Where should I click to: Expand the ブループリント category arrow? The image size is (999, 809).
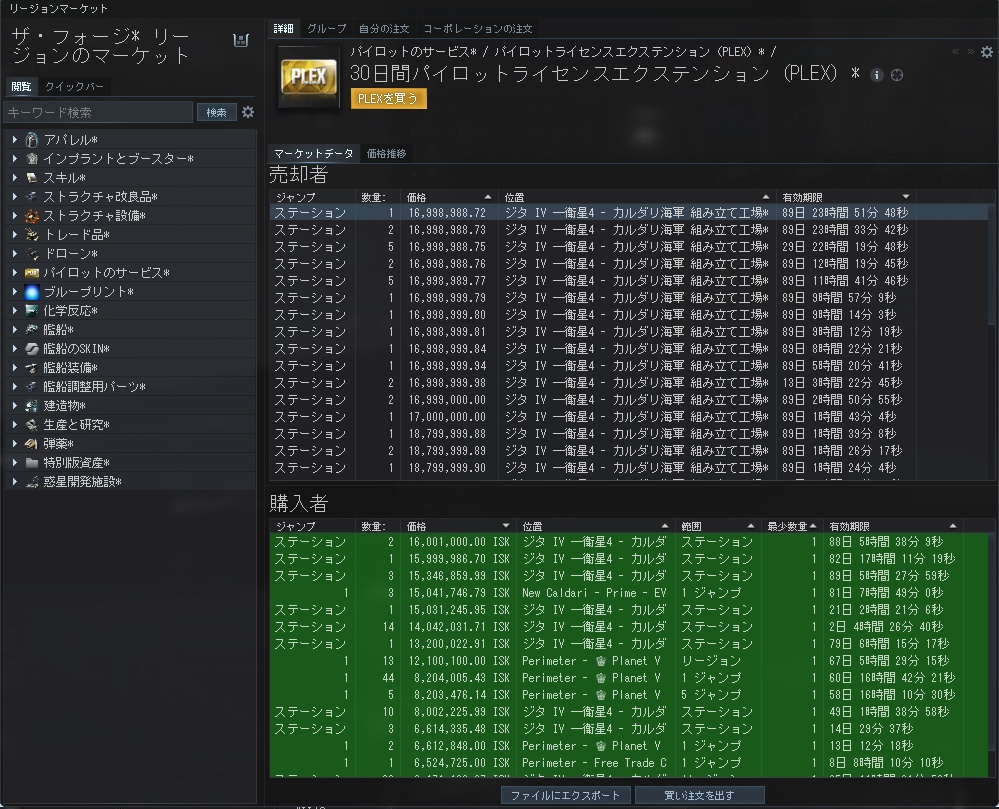point(15,292)
